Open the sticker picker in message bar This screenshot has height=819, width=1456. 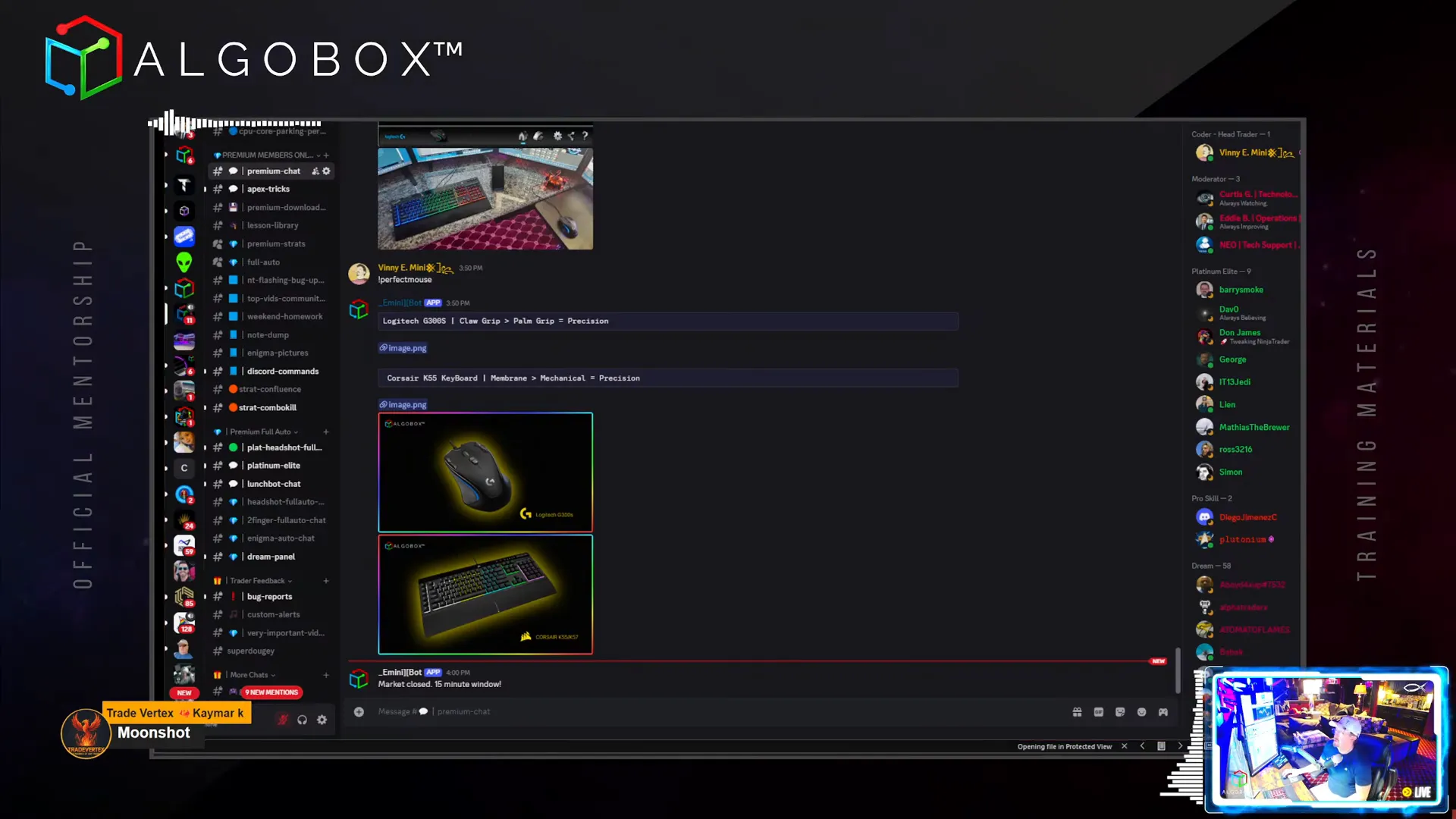(x=1120, y=712)
